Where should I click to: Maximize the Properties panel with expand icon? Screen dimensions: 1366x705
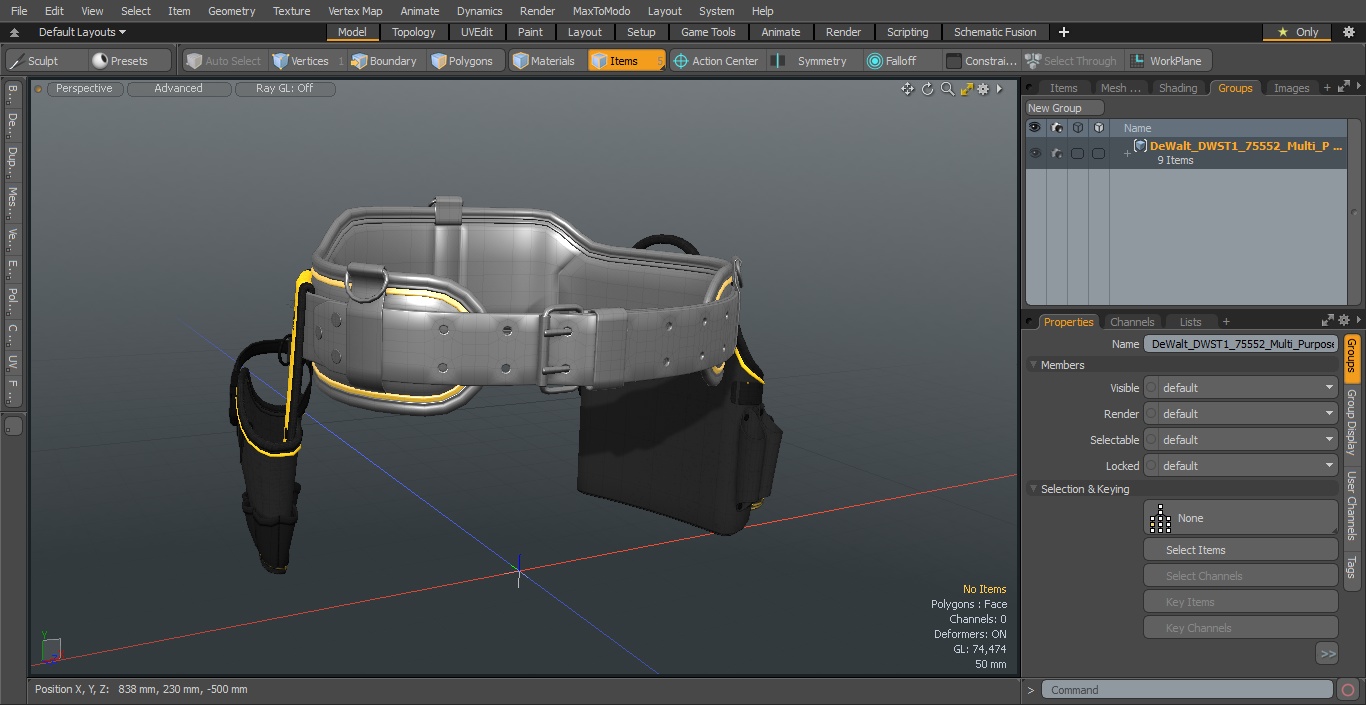tap(1328, 321)
